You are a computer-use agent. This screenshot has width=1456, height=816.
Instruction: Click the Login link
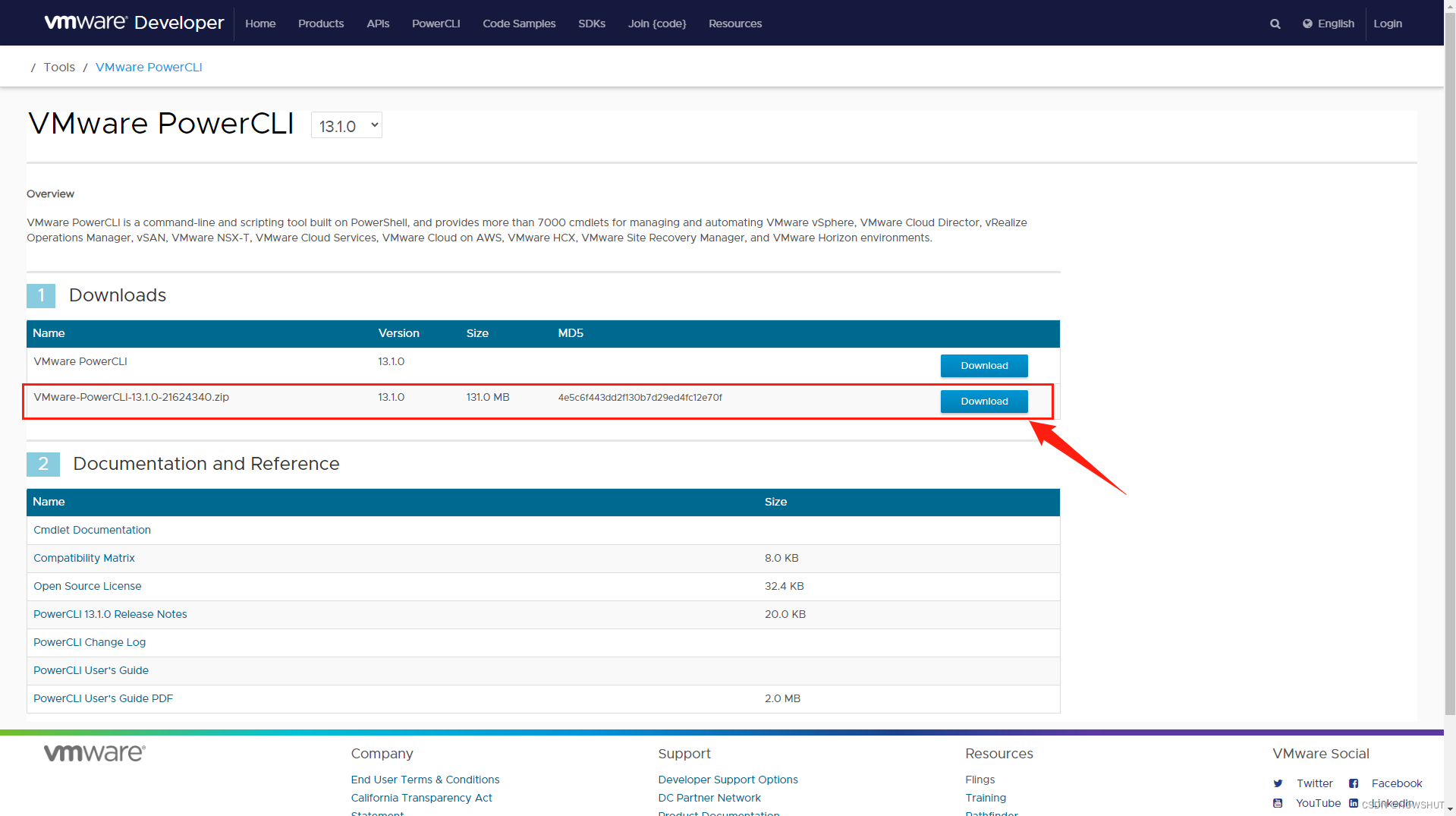(x=1388, y=24)
